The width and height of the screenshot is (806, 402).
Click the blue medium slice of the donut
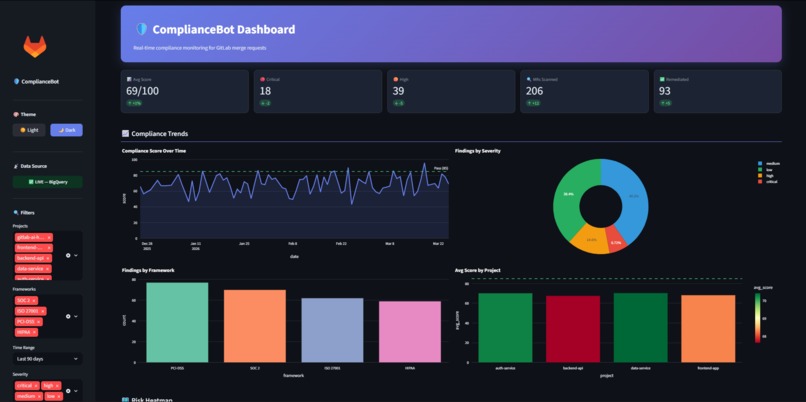pyautogui.click(x=632, y=195)
